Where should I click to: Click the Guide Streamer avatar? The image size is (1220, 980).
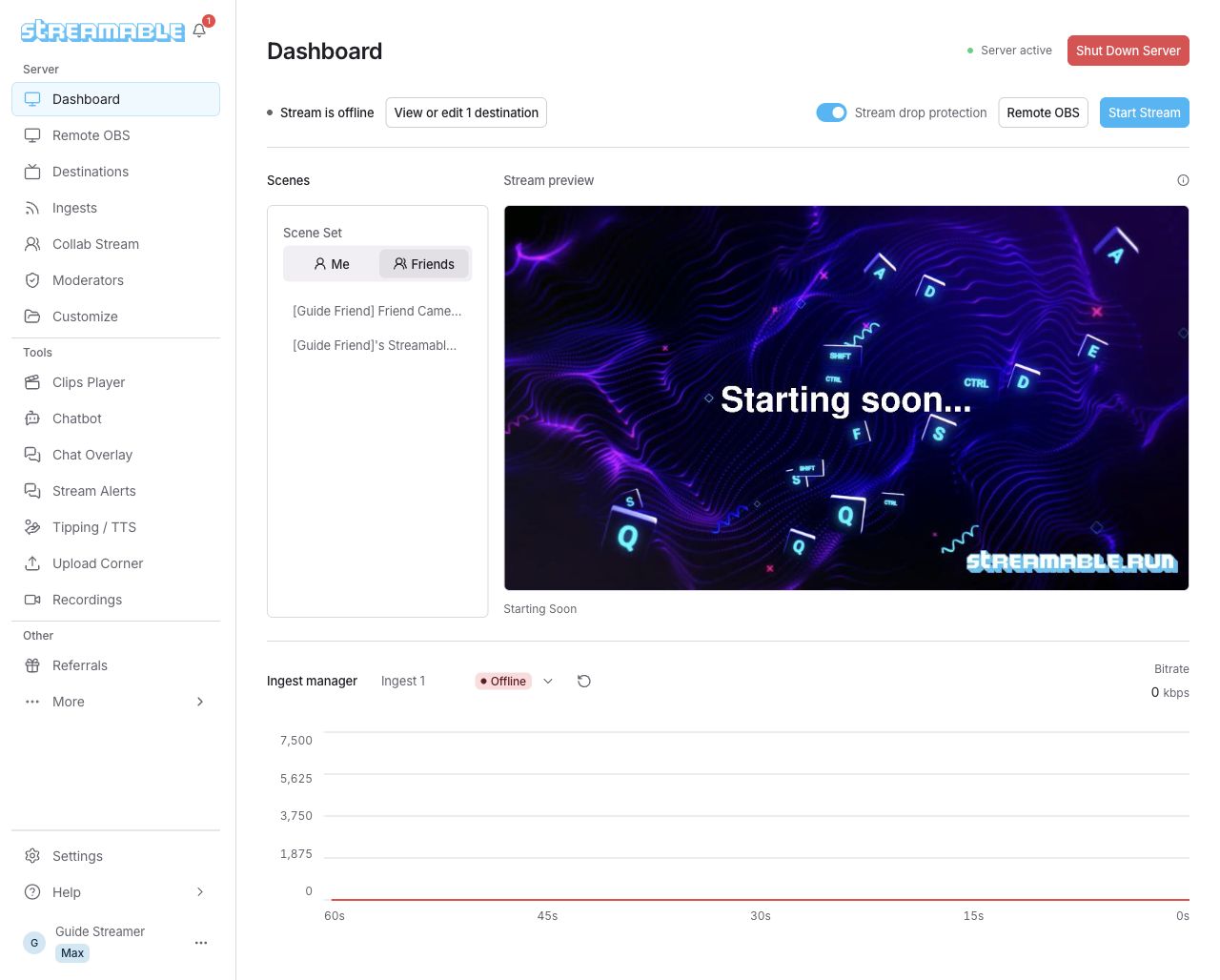[x=34, y=943]
